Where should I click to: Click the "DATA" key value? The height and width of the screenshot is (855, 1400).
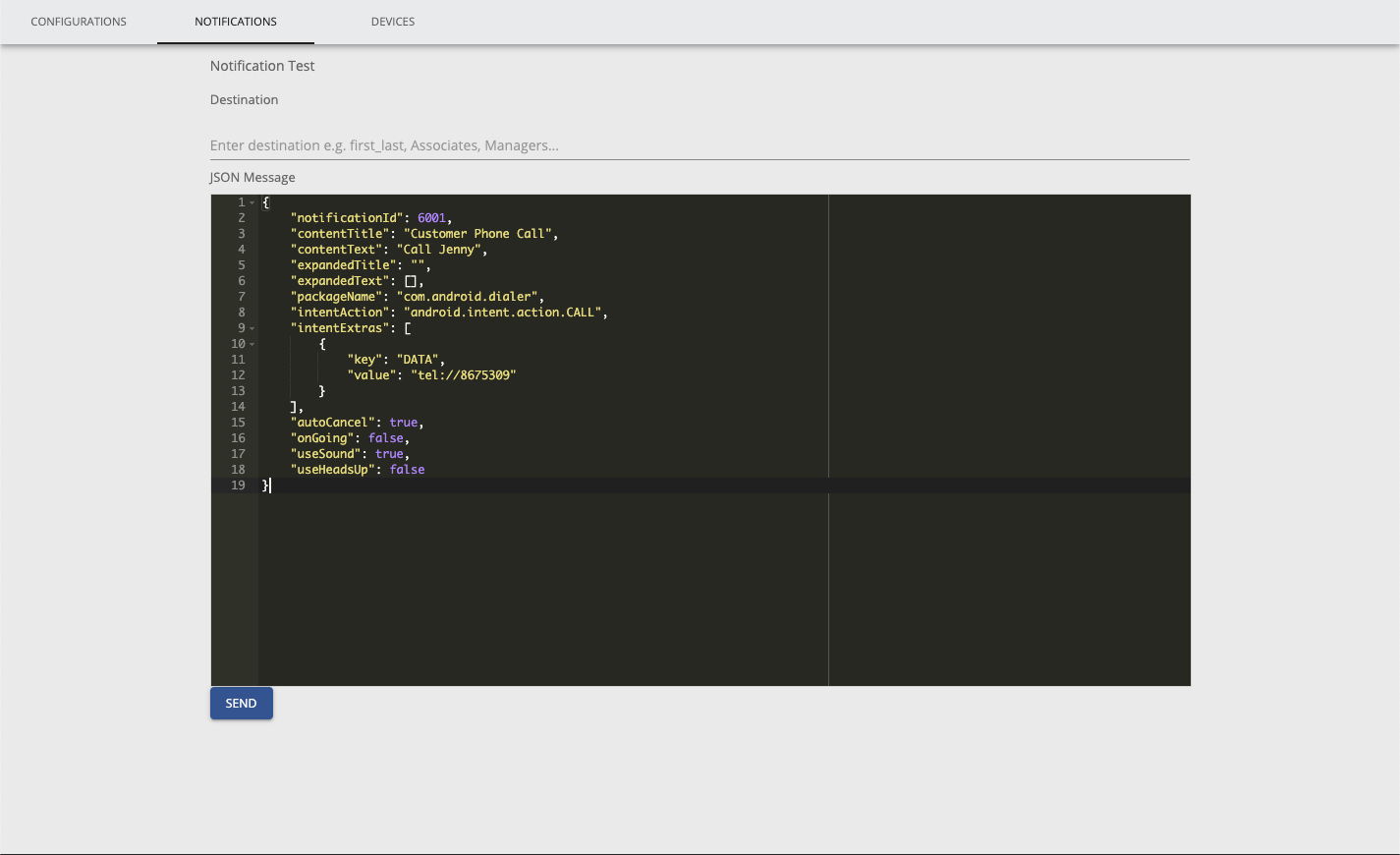pos(418,360)
